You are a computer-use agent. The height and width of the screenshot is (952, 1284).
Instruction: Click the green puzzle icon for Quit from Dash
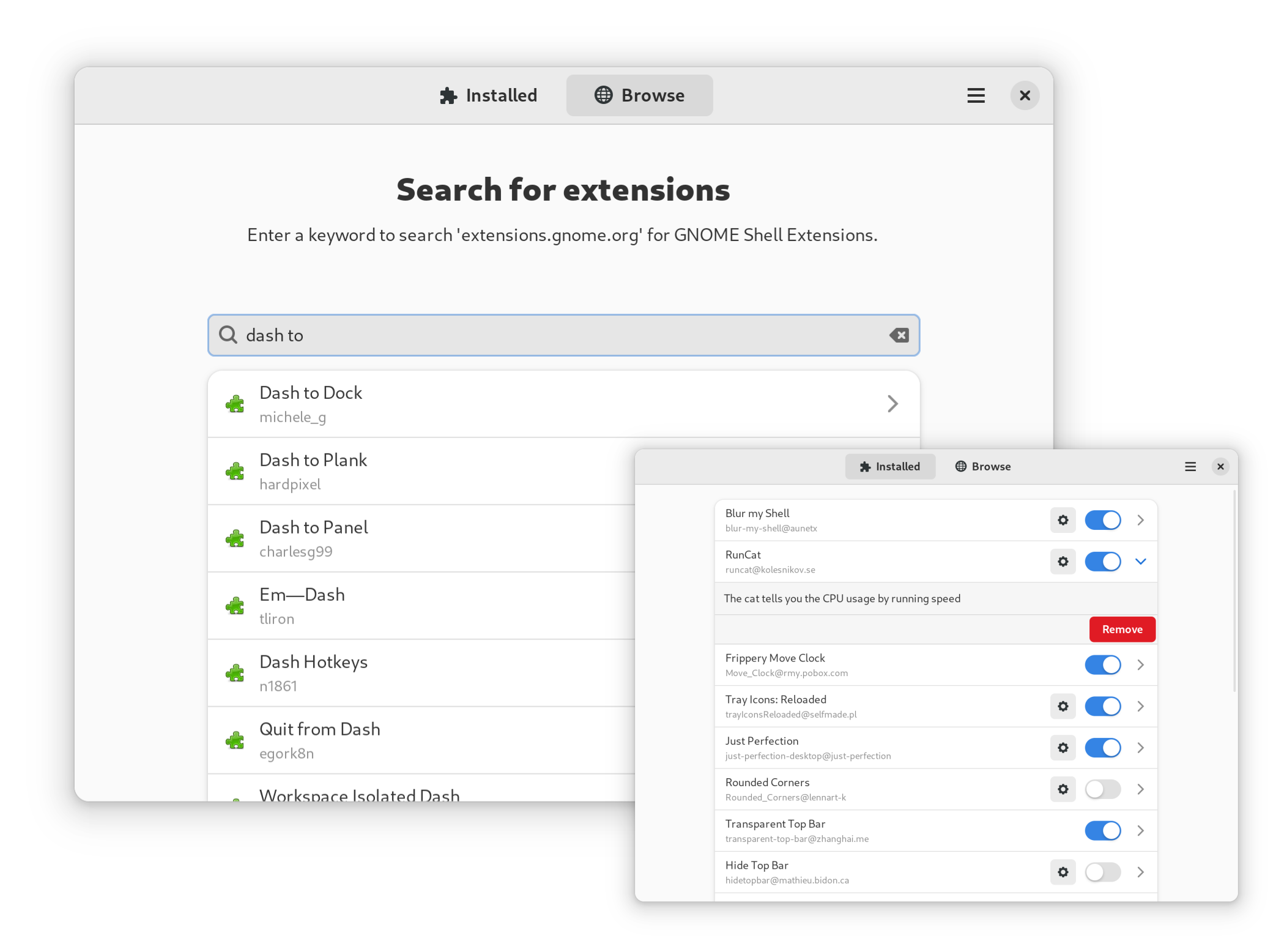pyautogui.click(x=235, y=740)
